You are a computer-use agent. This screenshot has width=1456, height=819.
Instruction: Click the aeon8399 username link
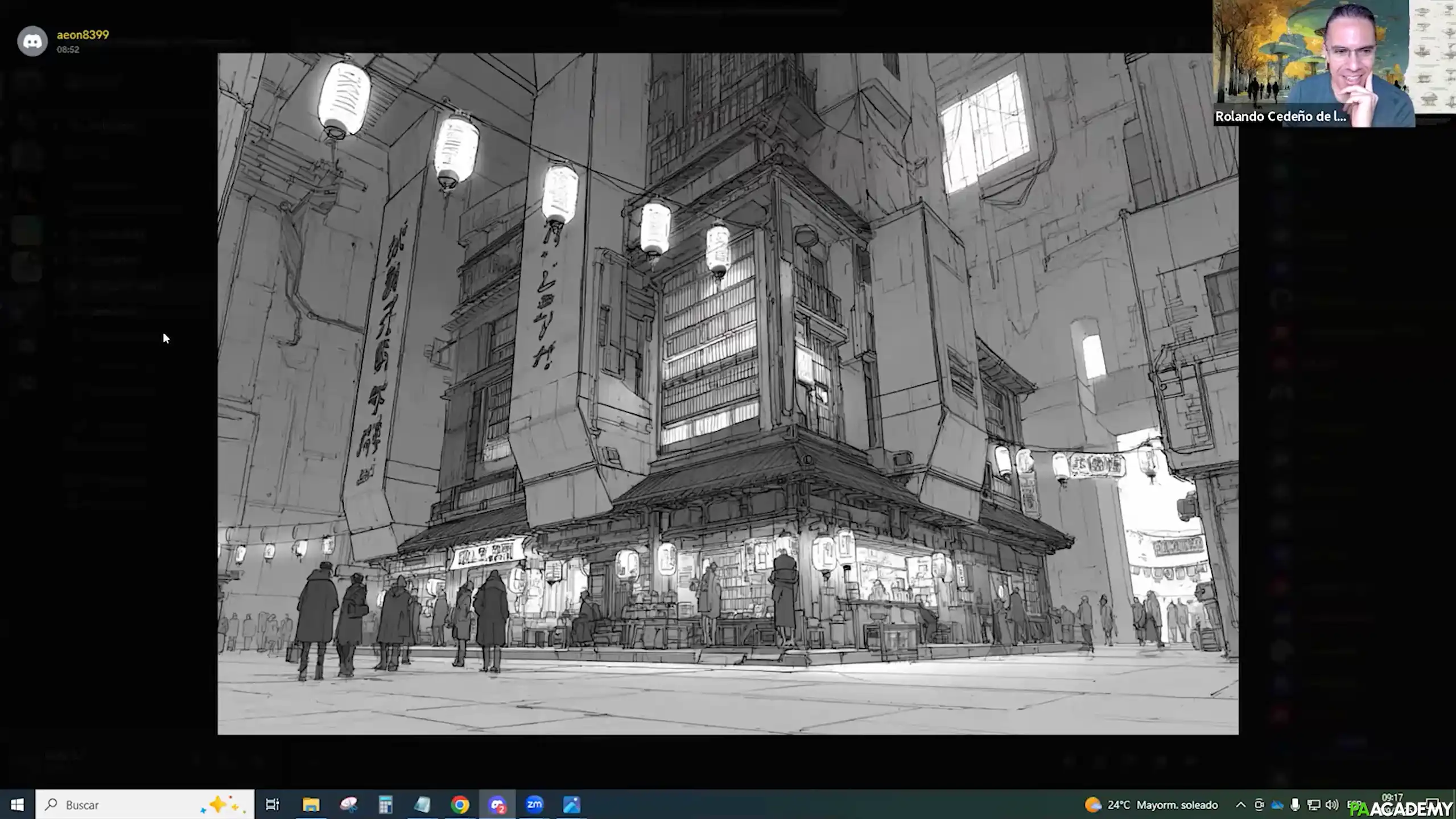(83, 35)
